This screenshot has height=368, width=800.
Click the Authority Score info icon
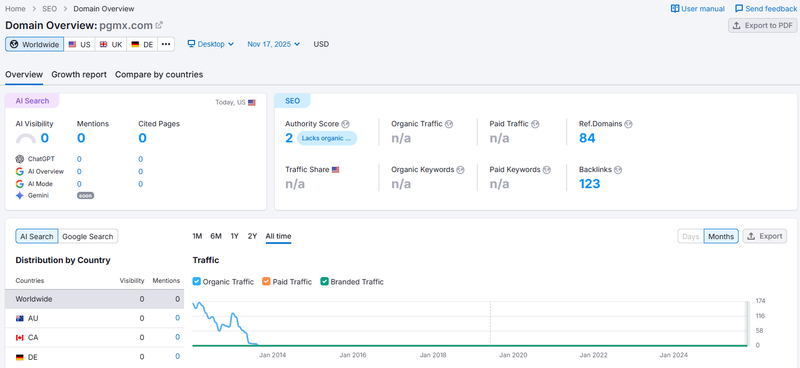tap(345, 124)
